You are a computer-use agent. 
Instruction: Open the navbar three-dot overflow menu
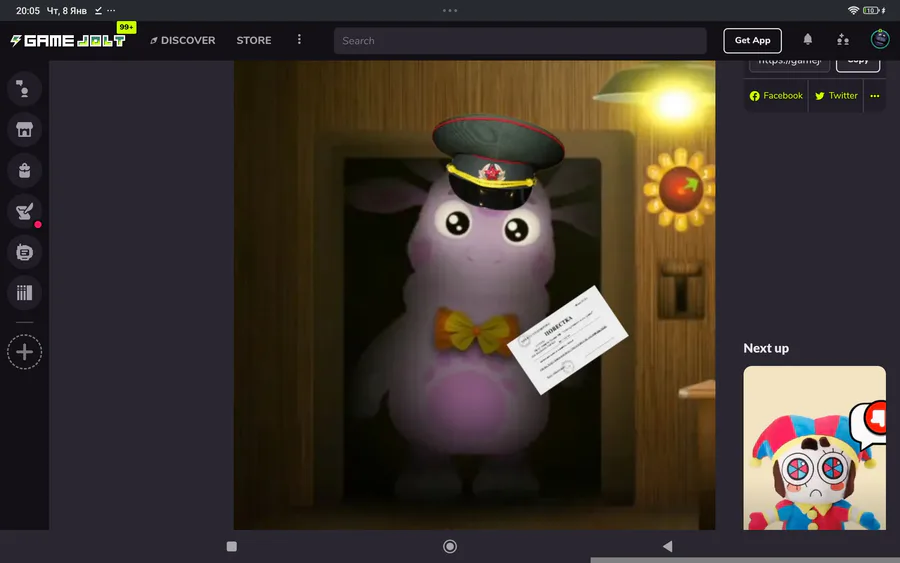299,40
